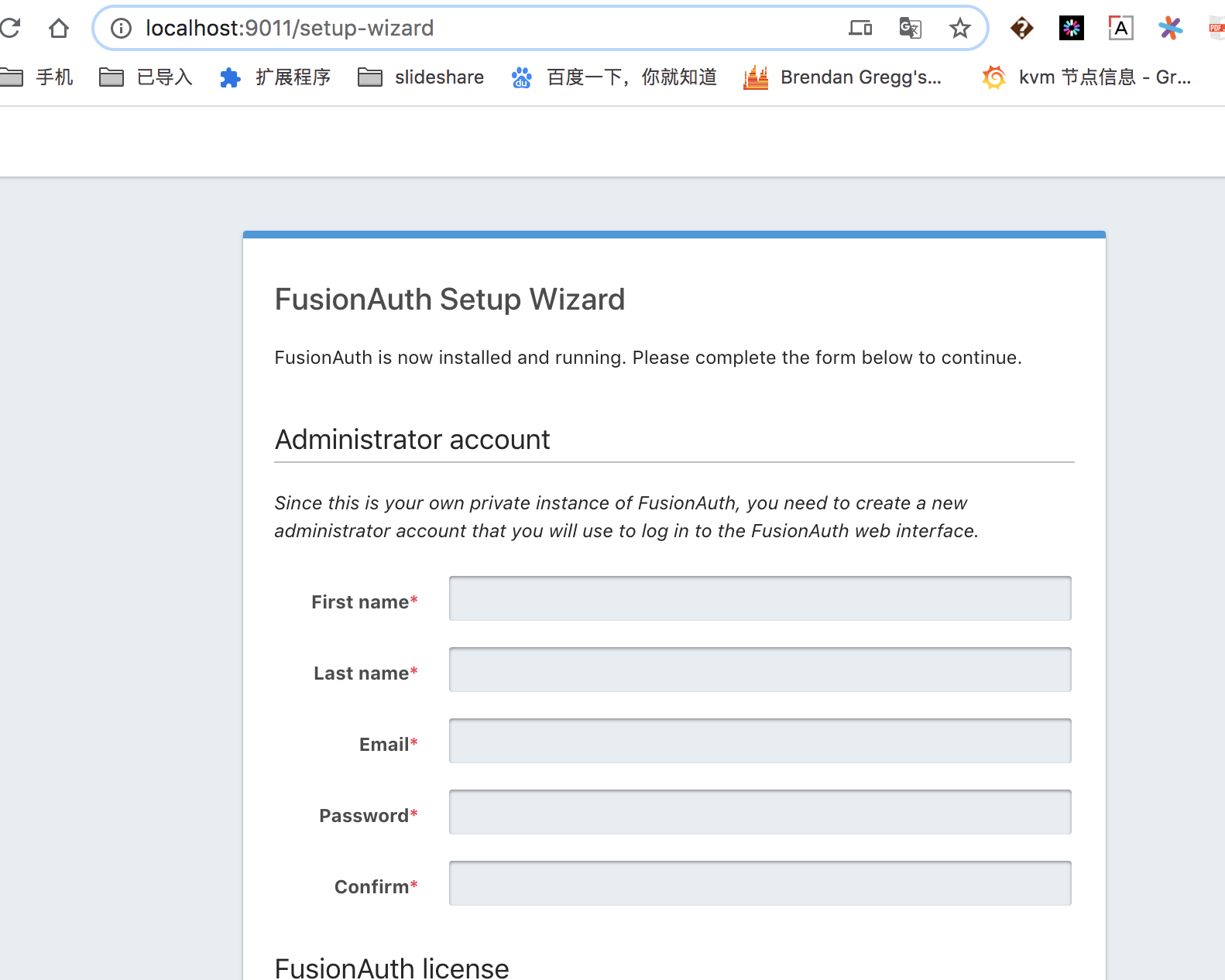Screen dimensions: 1225x980
Task: Click the Password input field
Action: point(760,812)
